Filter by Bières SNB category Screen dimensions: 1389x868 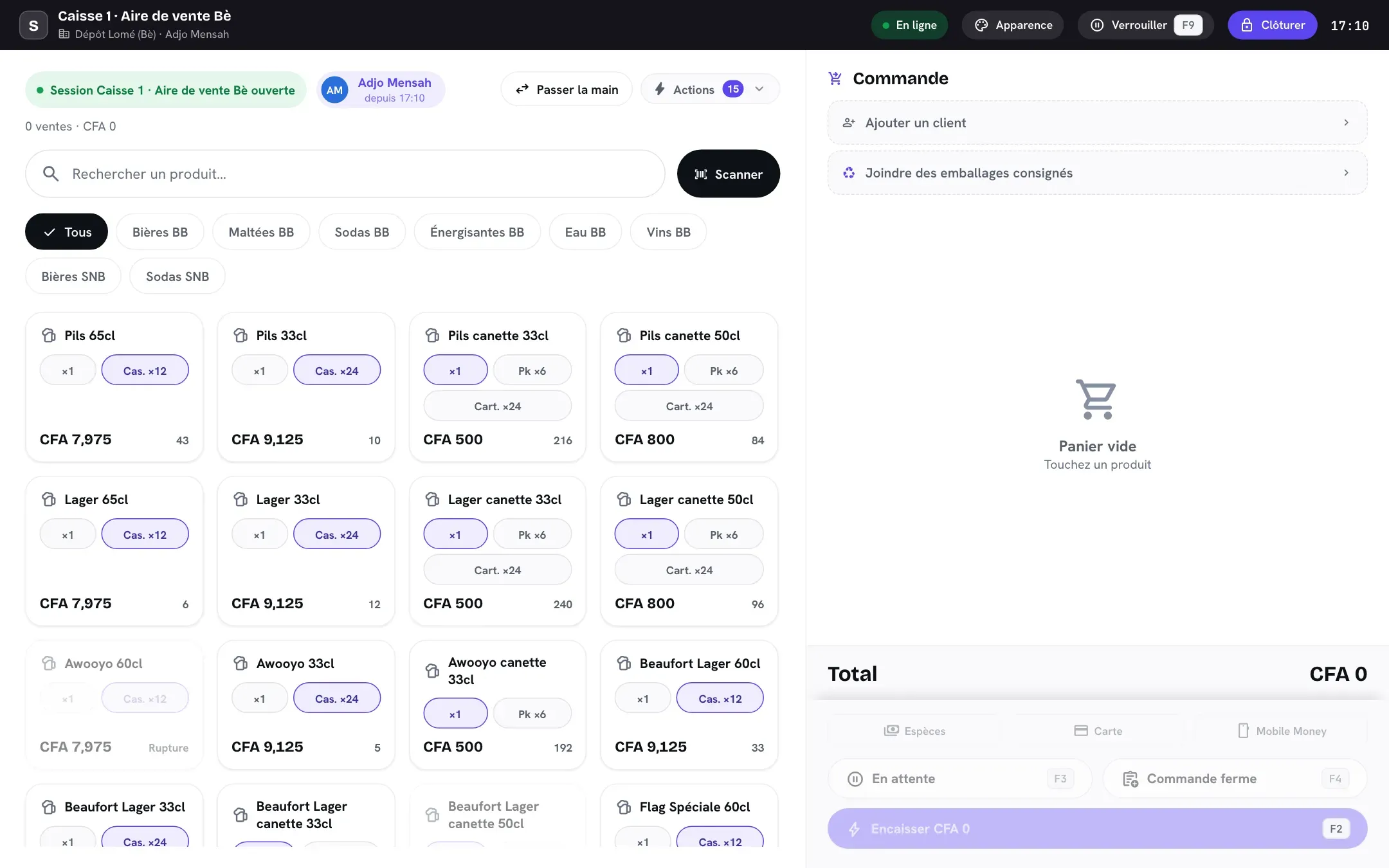coord(73,276)
